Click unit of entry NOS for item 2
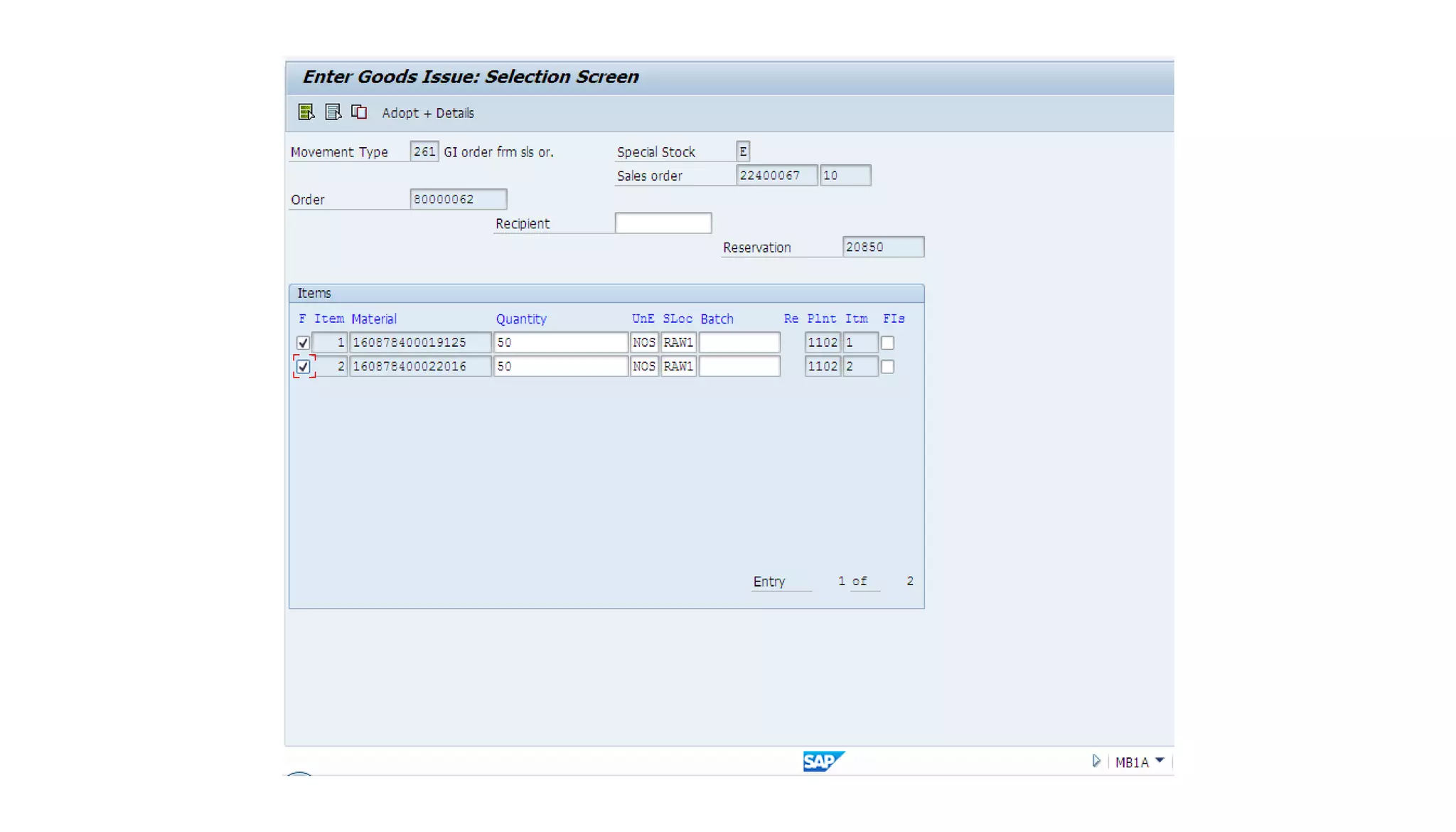The height and width of the screenshot is (832, 1456). tap(644, 367)
